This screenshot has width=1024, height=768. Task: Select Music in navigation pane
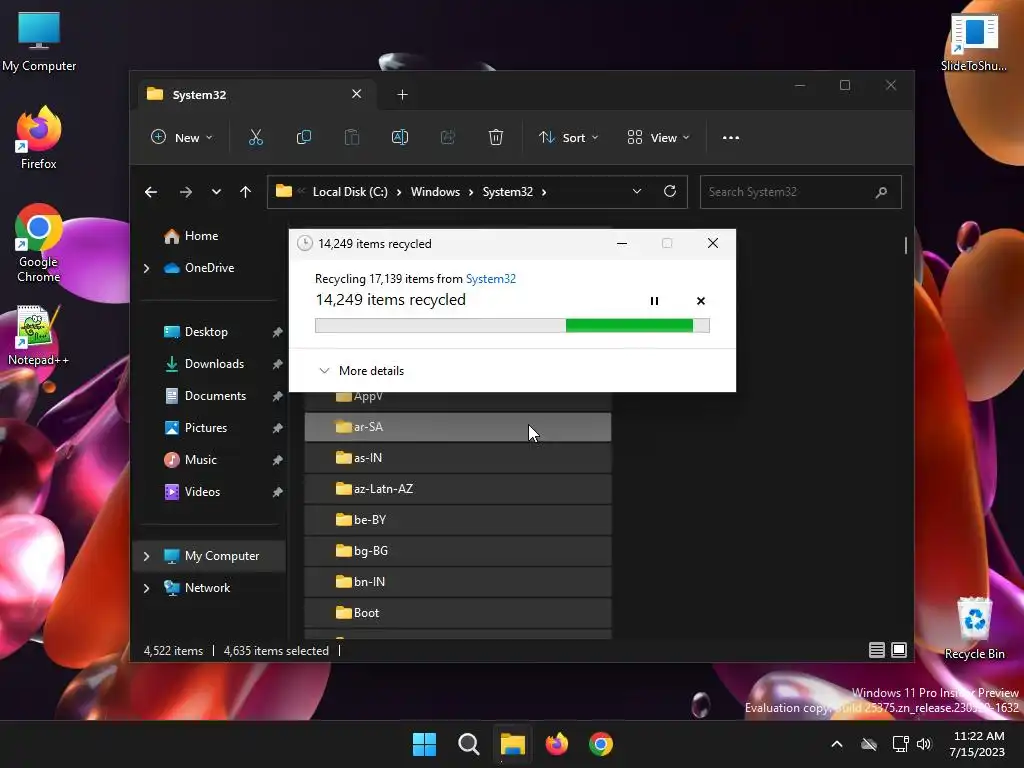[200, 460]
